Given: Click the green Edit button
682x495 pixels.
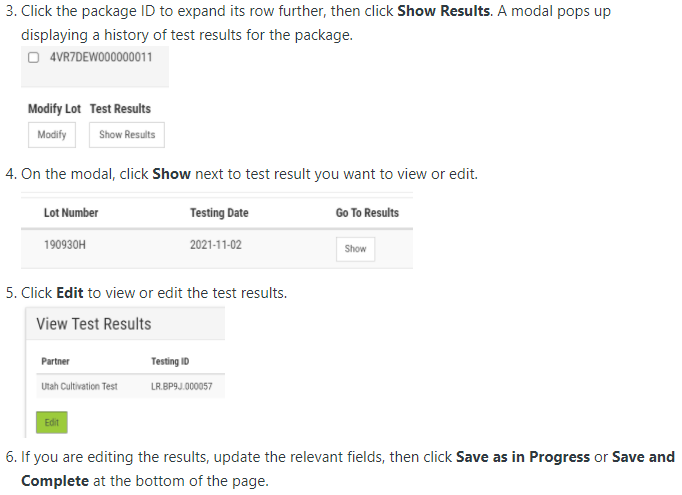Looking at the screenshot, I should click(x=51, y=423).
